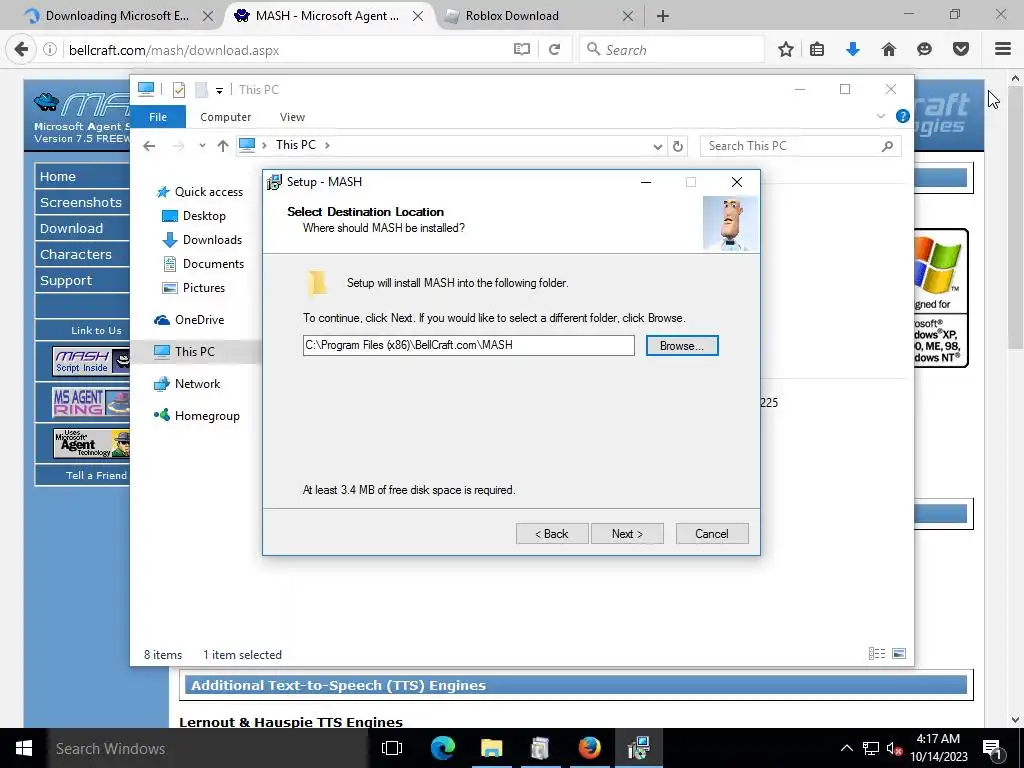The image size is (1024, 768).
Task: Open Characters link on MASH website
Action: coord(76,255)
